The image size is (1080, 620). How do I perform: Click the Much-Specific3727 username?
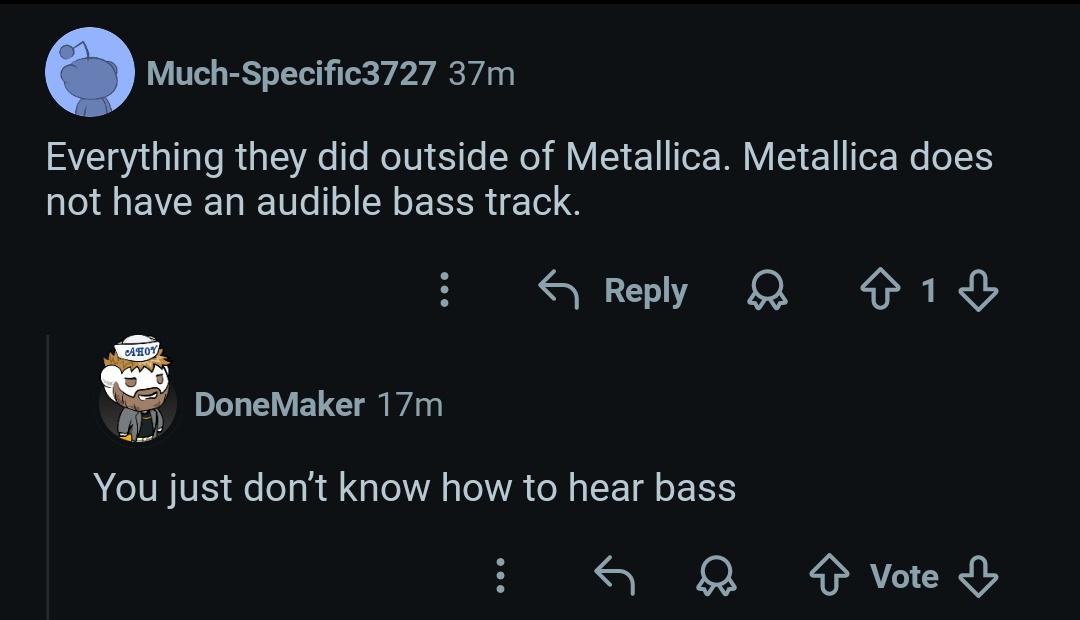coord(291,74)
